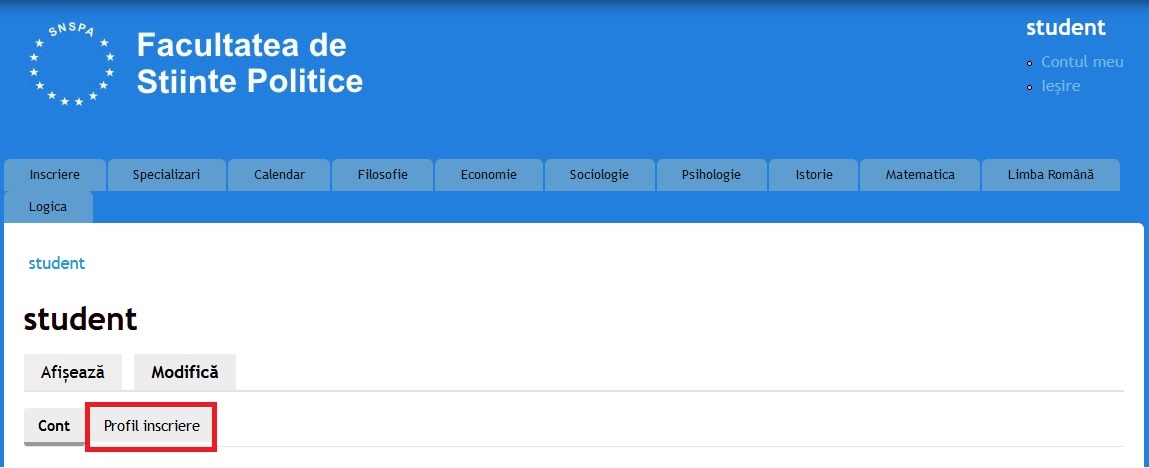The height and width of the screenshot is (468, 1149).
Task: Click the student heading in the top-right block
Action: point(1065,28)
